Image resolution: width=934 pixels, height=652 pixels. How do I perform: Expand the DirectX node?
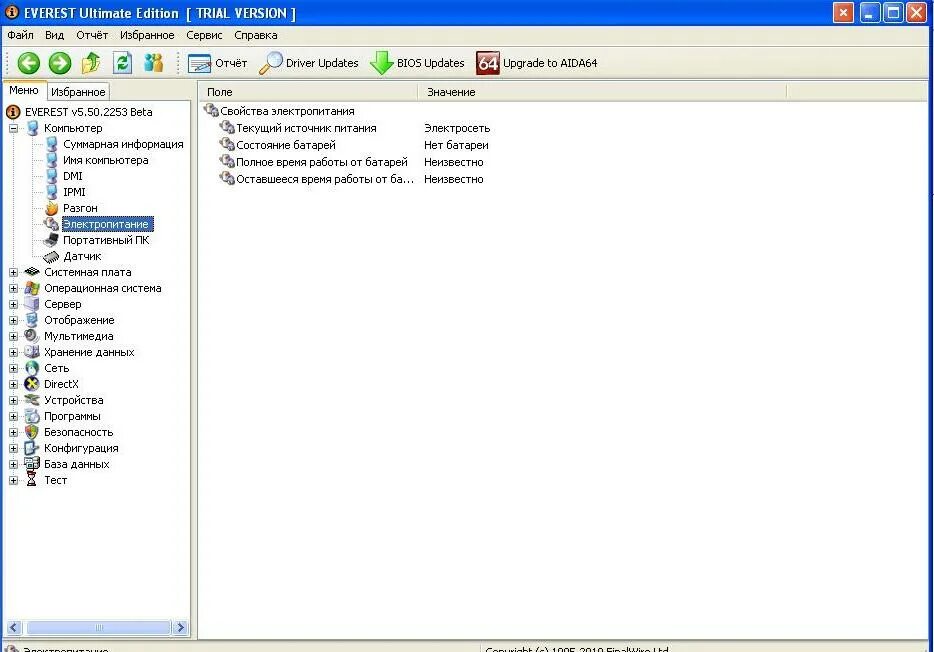coord(13,385)
